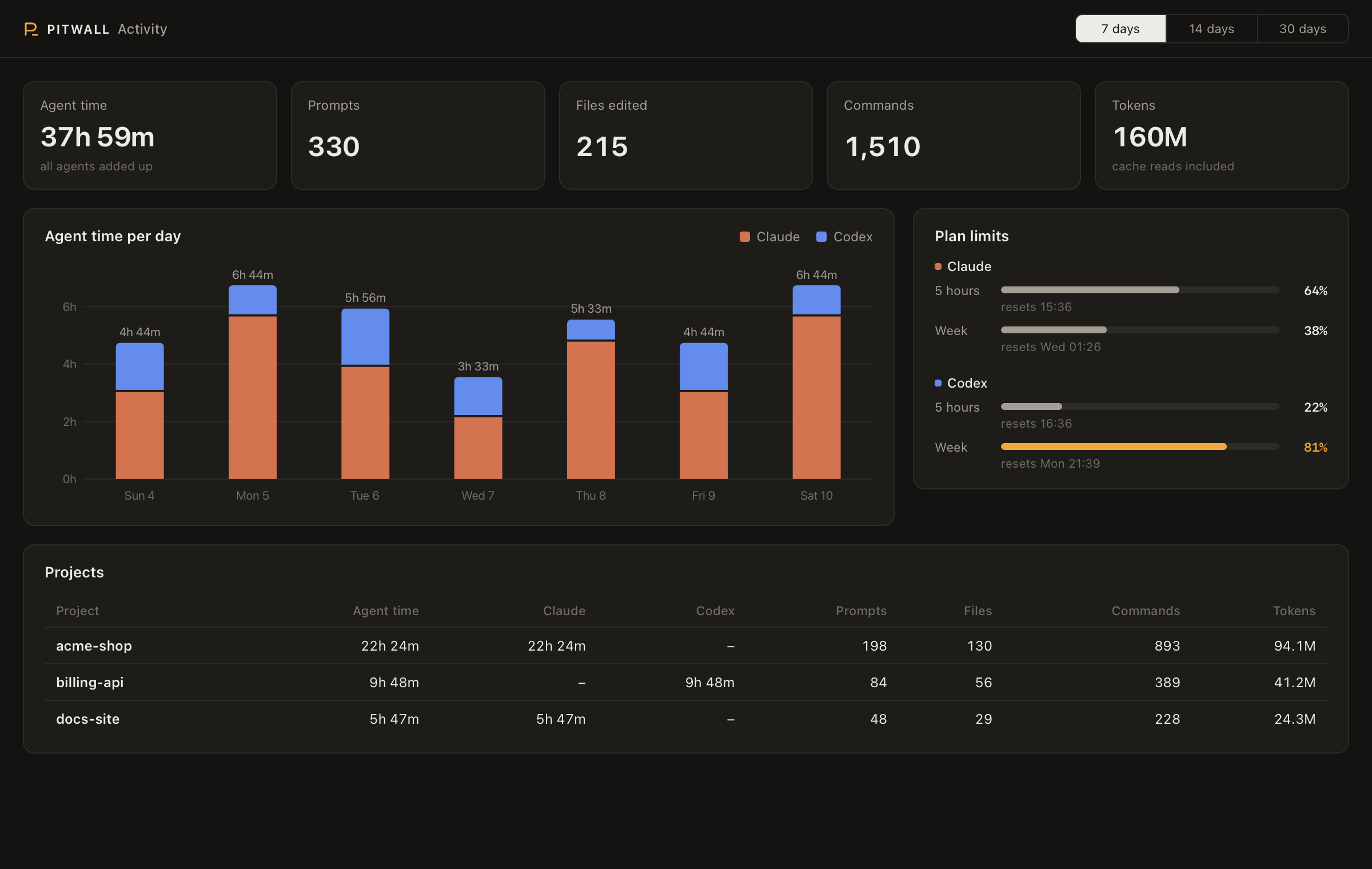
Task: Click the Mon 5 bar's Codex segment
Action: (253, 300)
